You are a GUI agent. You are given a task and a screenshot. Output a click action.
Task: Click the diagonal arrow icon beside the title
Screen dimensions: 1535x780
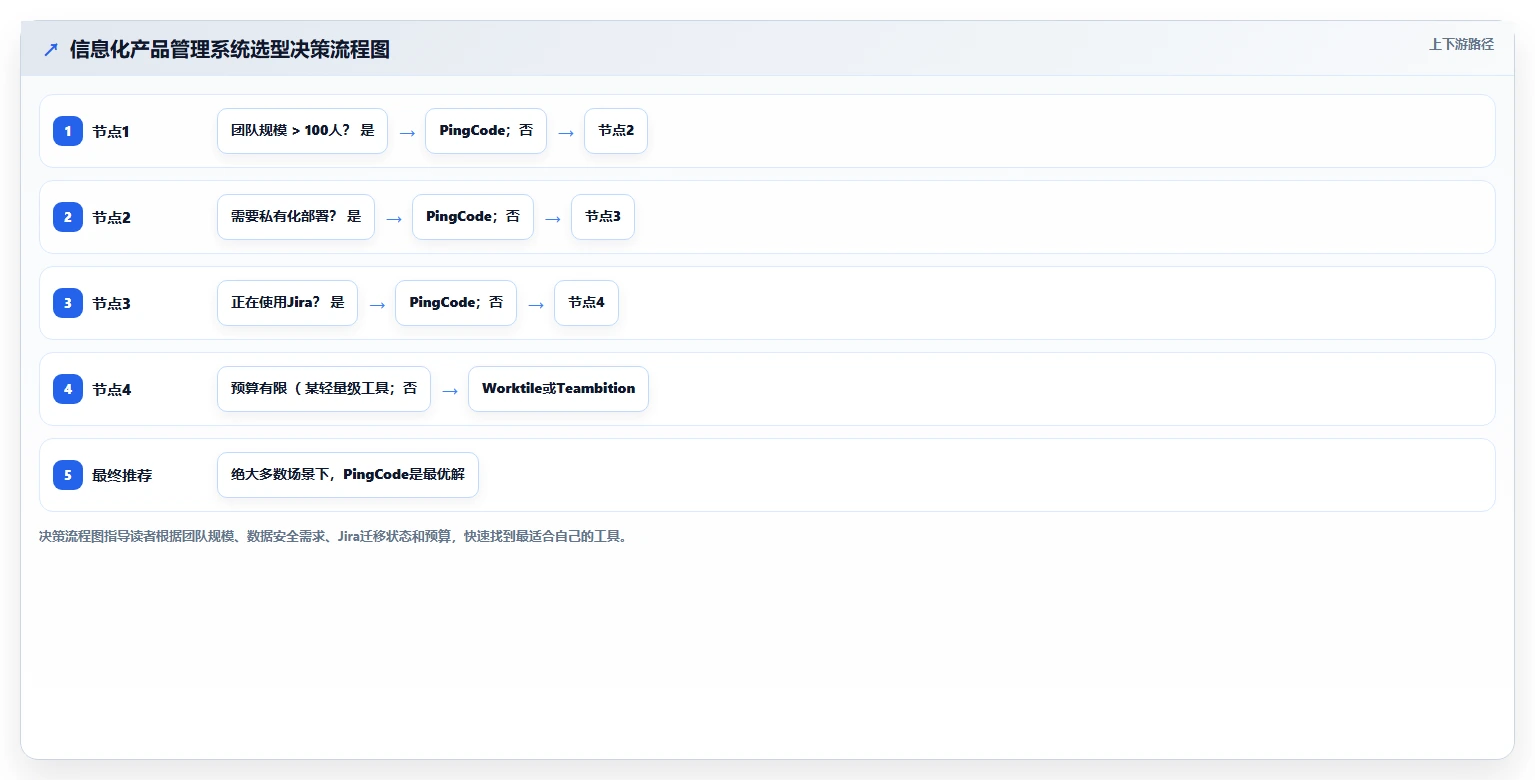pos(51,49)
